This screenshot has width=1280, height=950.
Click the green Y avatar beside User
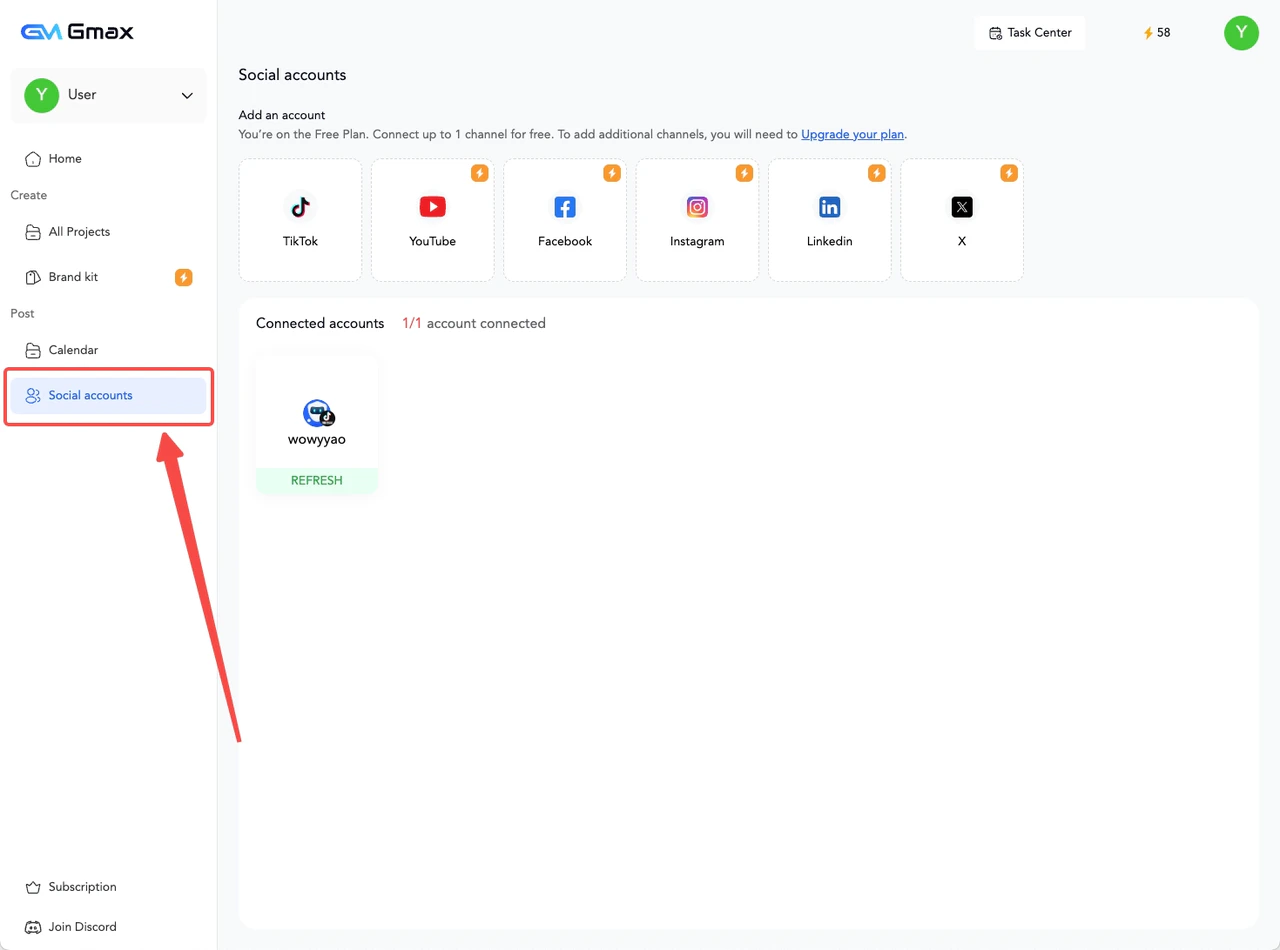point(41,95)
